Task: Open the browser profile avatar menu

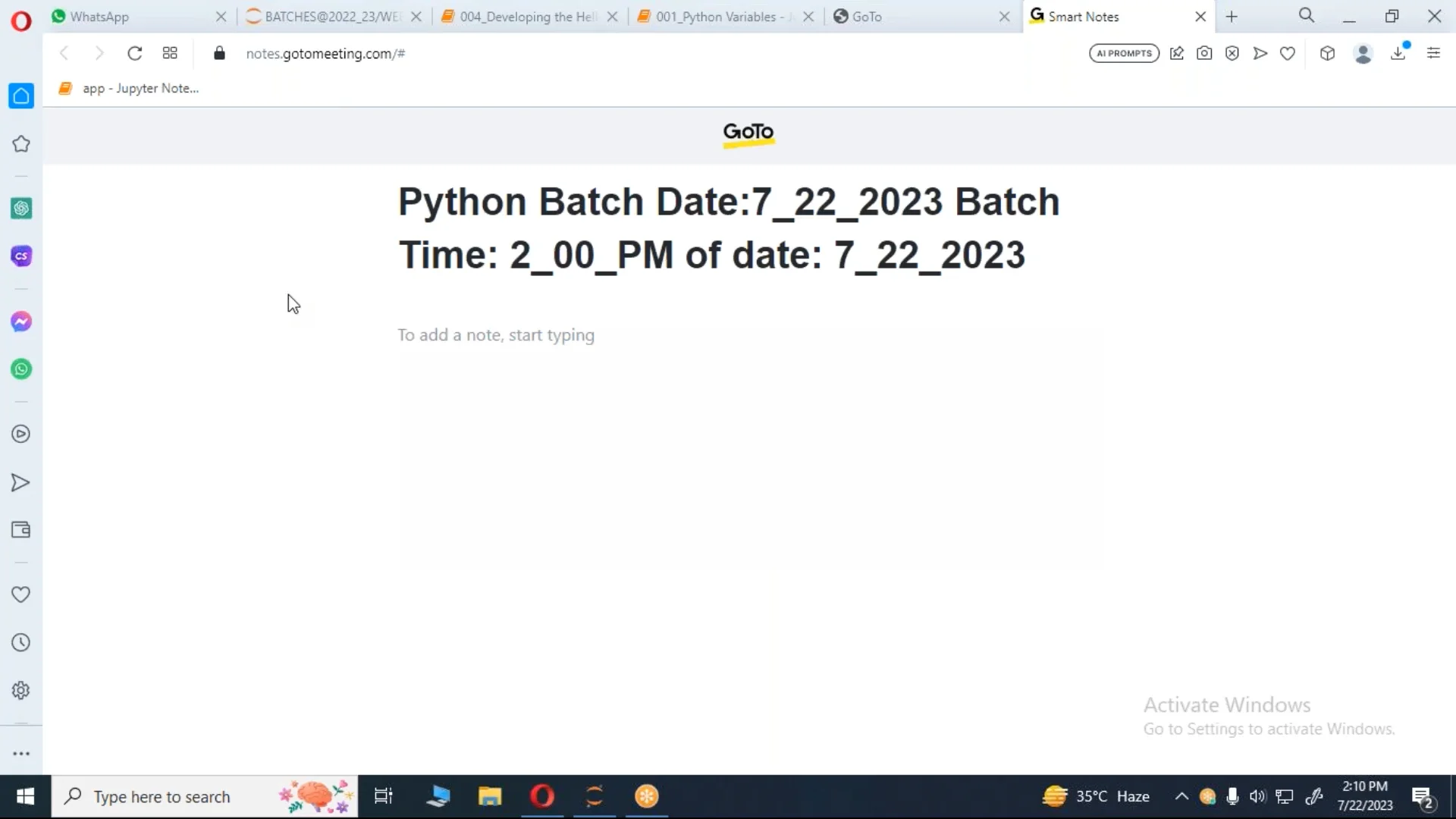Action: tap(1363, 53)
